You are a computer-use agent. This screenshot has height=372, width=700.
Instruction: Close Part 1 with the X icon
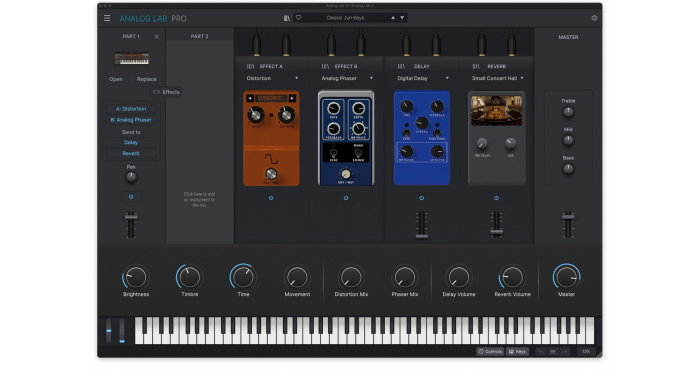coord(156,37)
